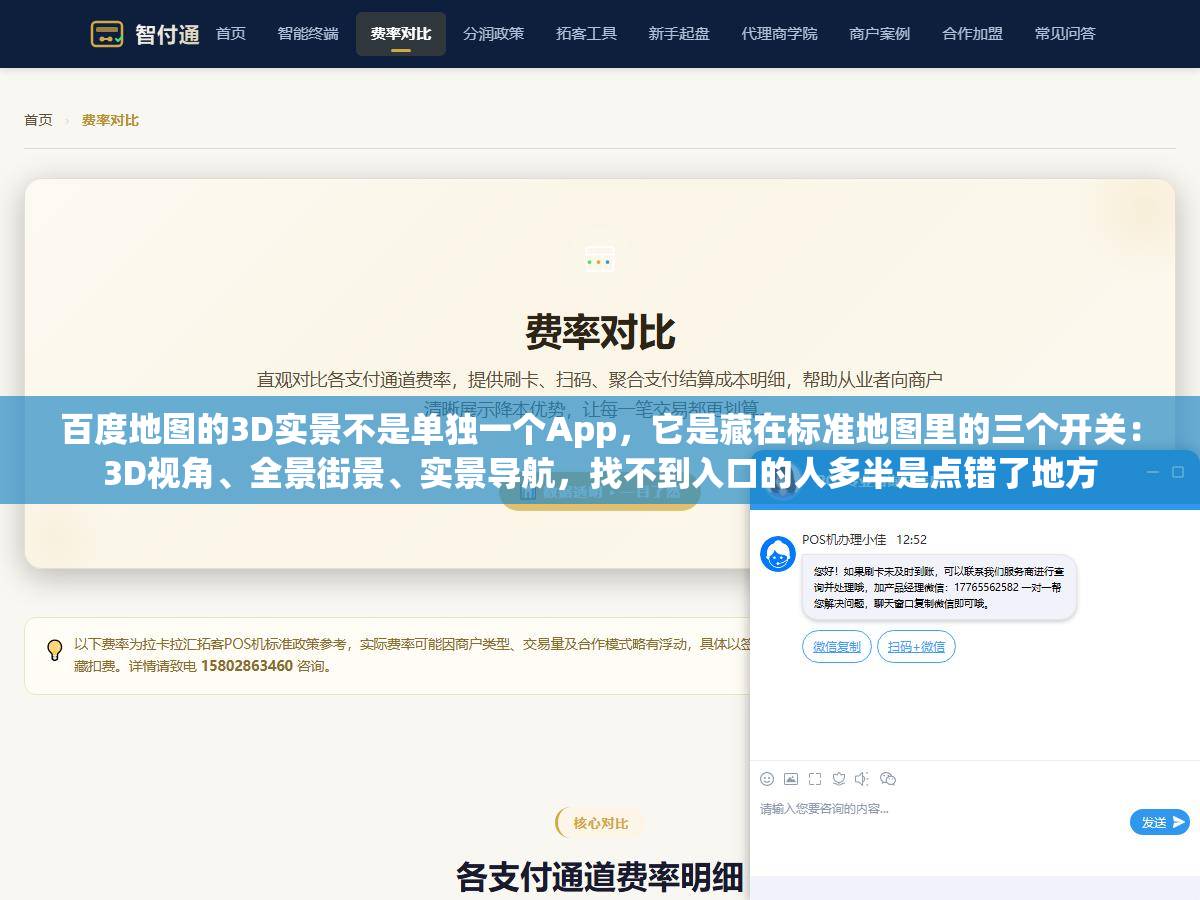Capture a screenshot in chat toolbar
Image resolution: width=1200 pixels, height=900 pixels.
(x=815, y=778)
